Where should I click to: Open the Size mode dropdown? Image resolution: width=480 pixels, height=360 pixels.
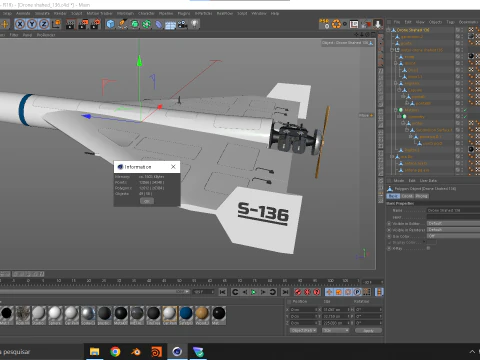coord(335,330)
